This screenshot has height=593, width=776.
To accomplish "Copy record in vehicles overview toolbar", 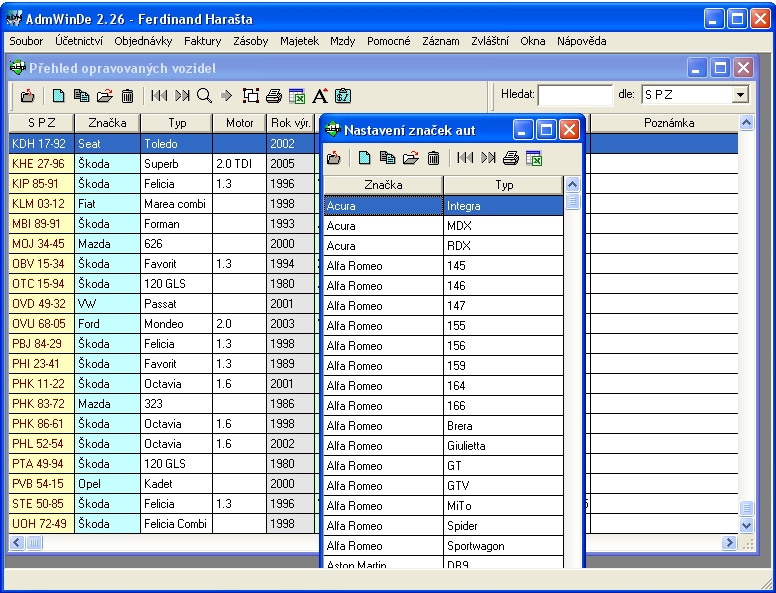I will (x=81, y=96).
